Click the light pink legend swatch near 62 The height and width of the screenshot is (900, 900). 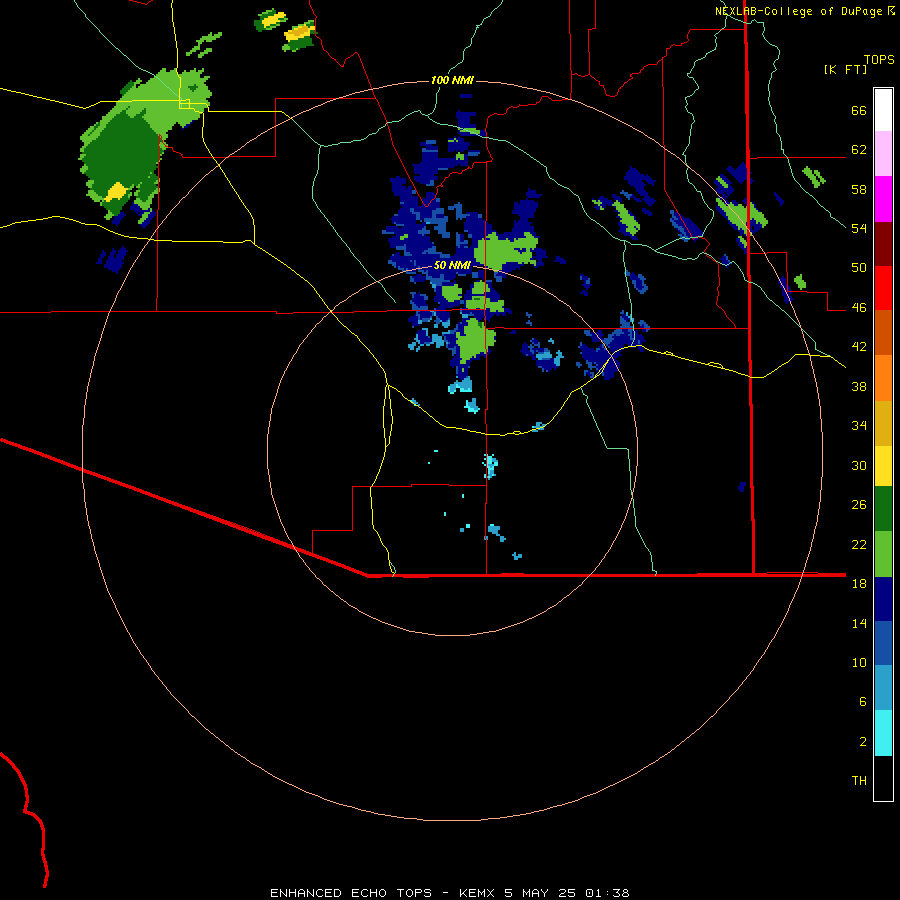[883, 154]
